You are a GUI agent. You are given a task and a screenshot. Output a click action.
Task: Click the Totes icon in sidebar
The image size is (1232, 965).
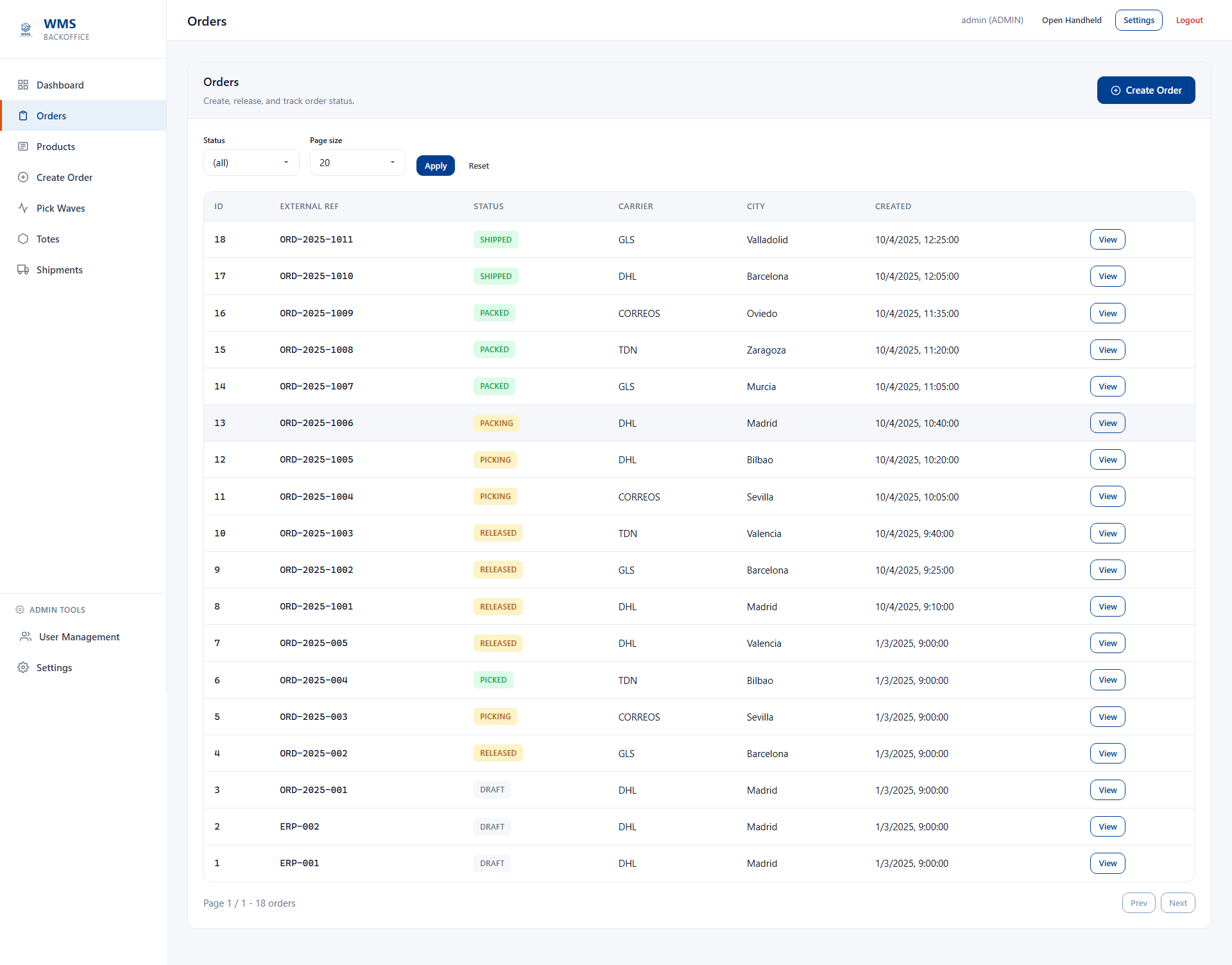(24, 239)
